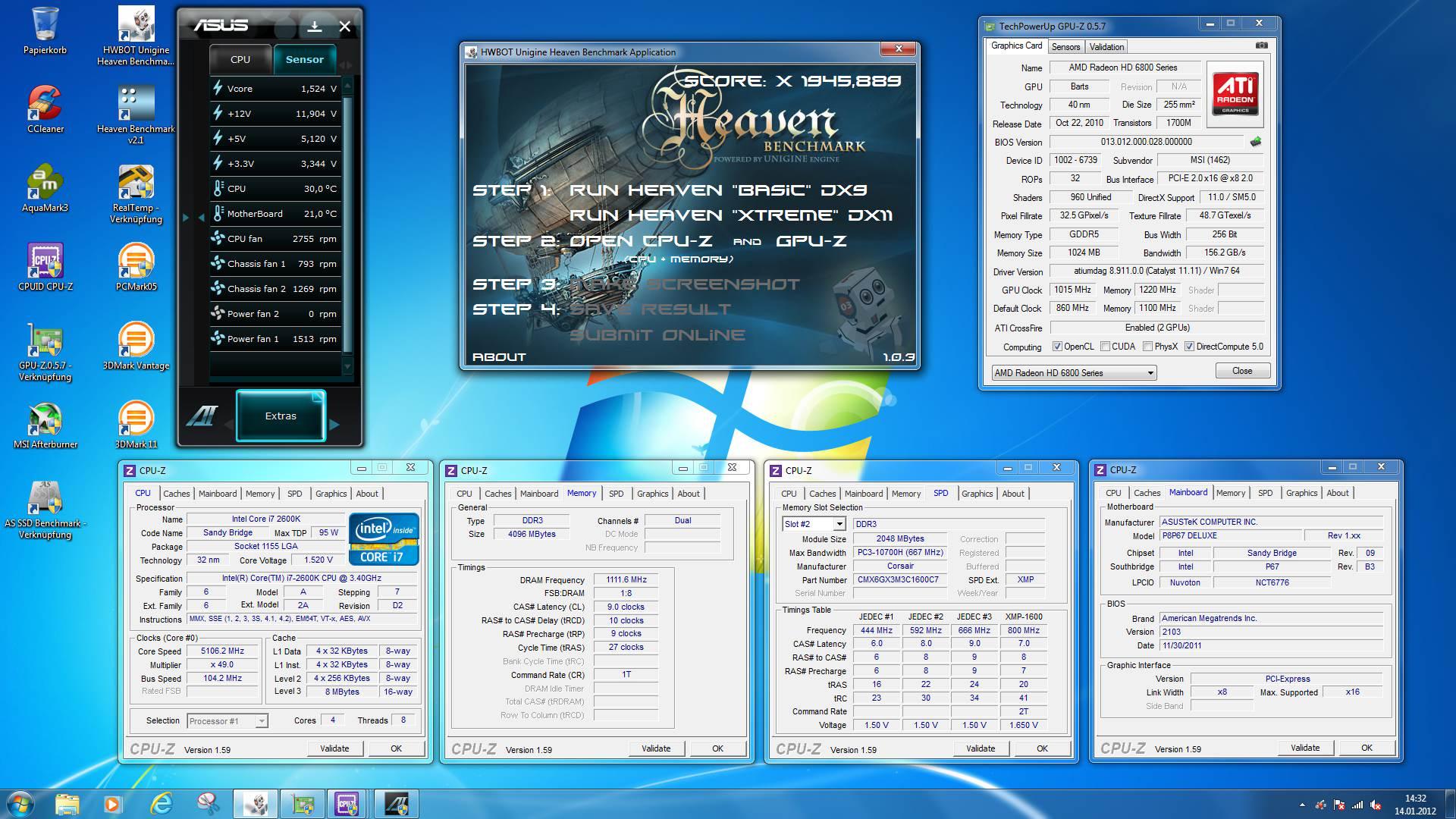Open About tab in the SPD CPU-Z window
The width and height of the screenshot is (1456, 819).
tap(1013, 494)
